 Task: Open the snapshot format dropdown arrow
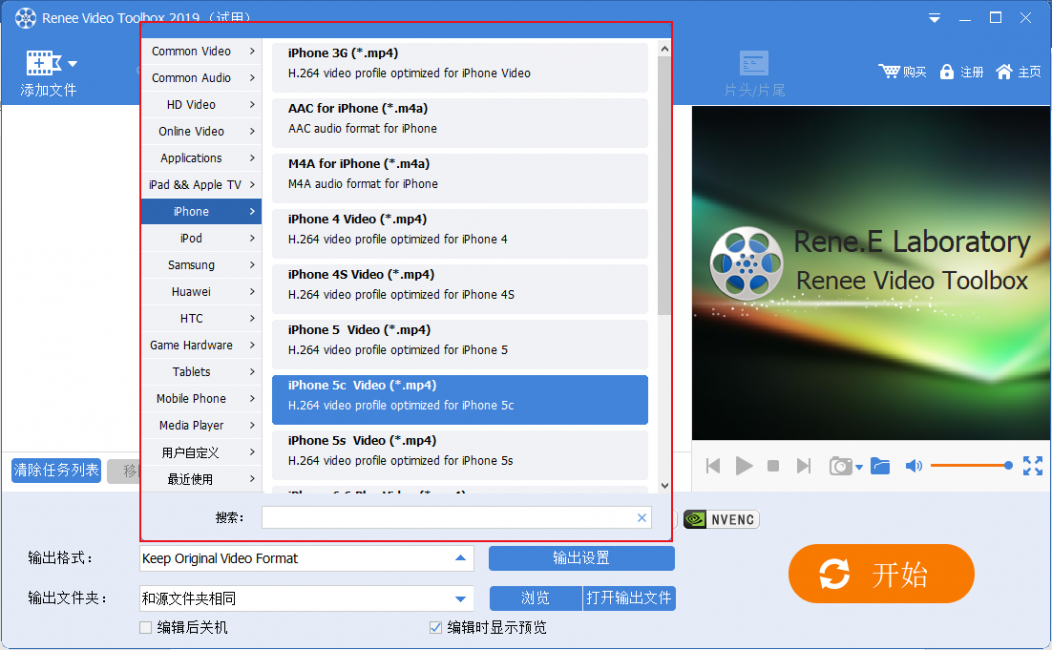click(x=859, y=468)
